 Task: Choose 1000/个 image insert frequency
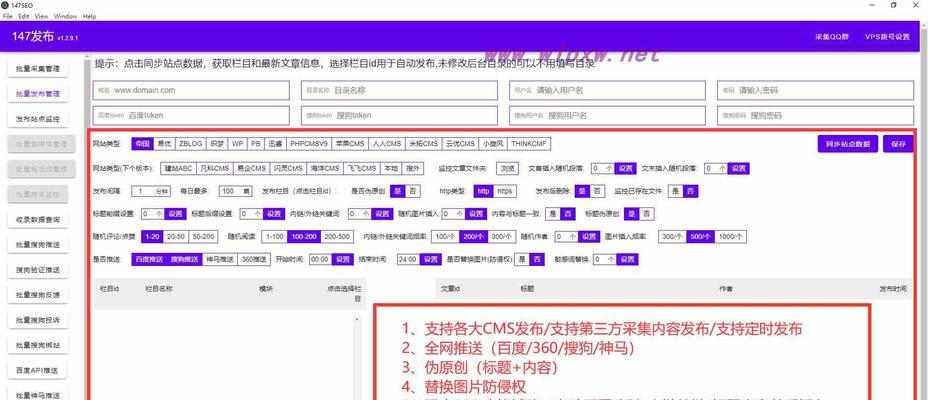click(x=731, y=237)
